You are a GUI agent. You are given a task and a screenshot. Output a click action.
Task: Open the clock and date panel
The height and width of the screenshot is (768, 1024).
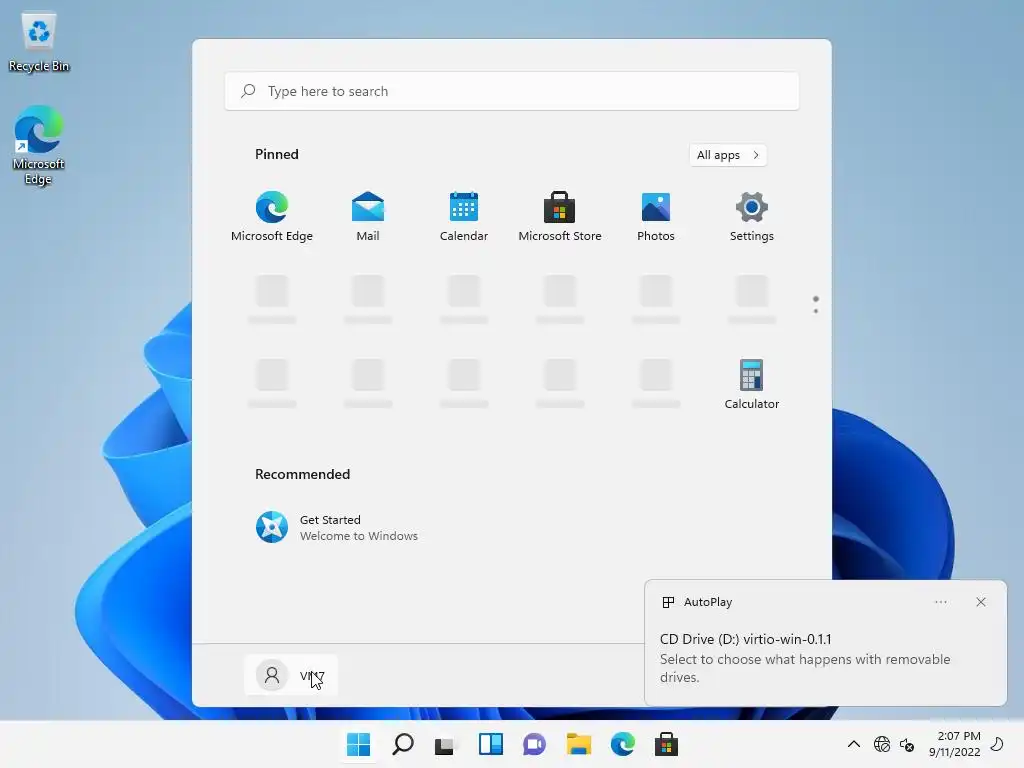click(955, 744)
